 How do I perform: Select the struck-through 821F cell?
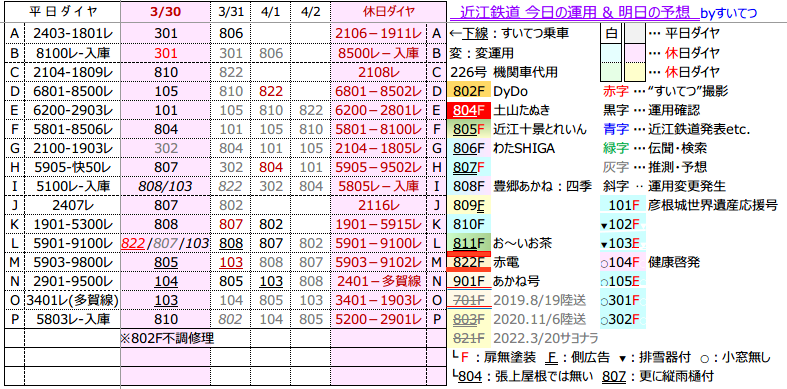pos(468,339)
